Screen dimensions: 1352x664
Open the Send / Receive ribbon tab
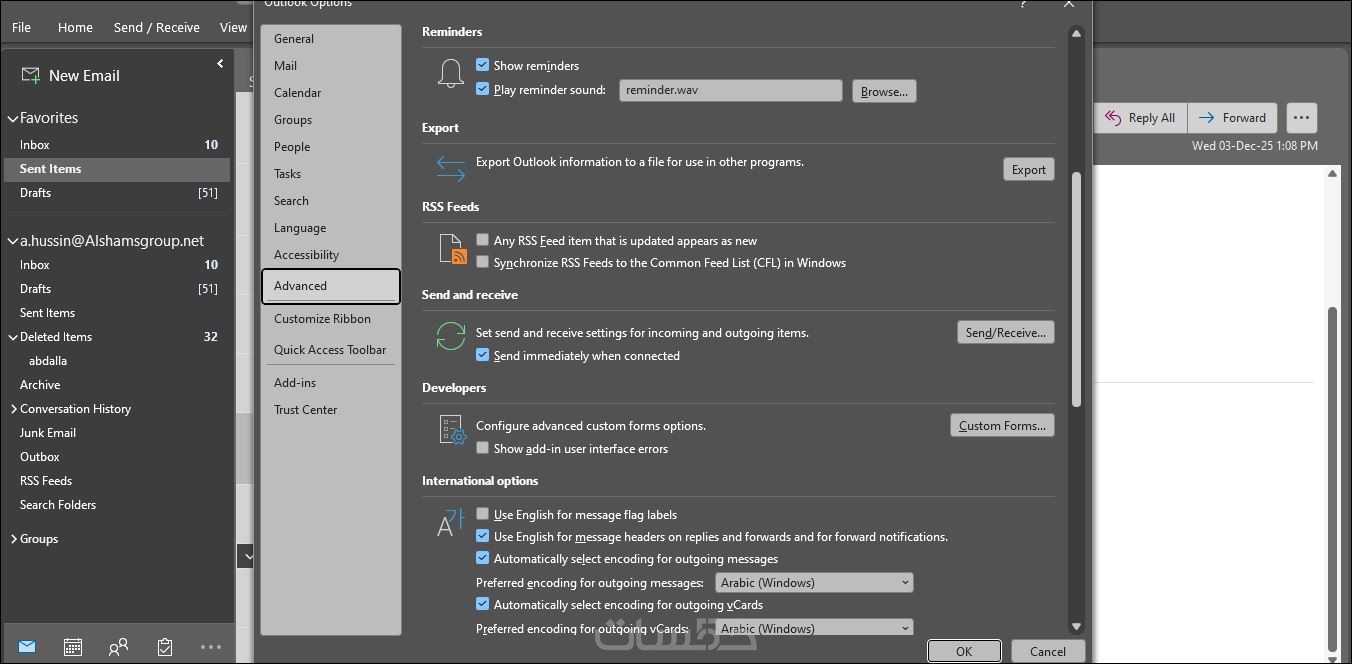(157, 27)
